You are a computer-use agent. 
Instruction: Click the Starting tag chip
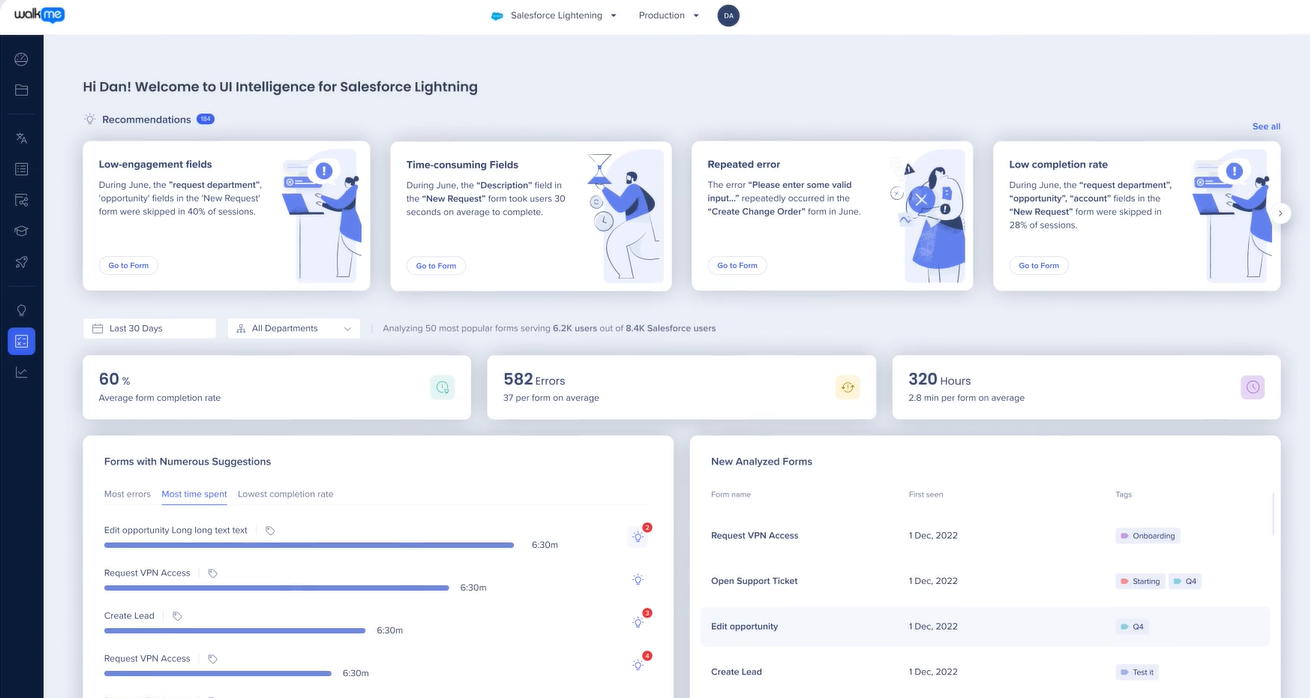(1140, 581)
